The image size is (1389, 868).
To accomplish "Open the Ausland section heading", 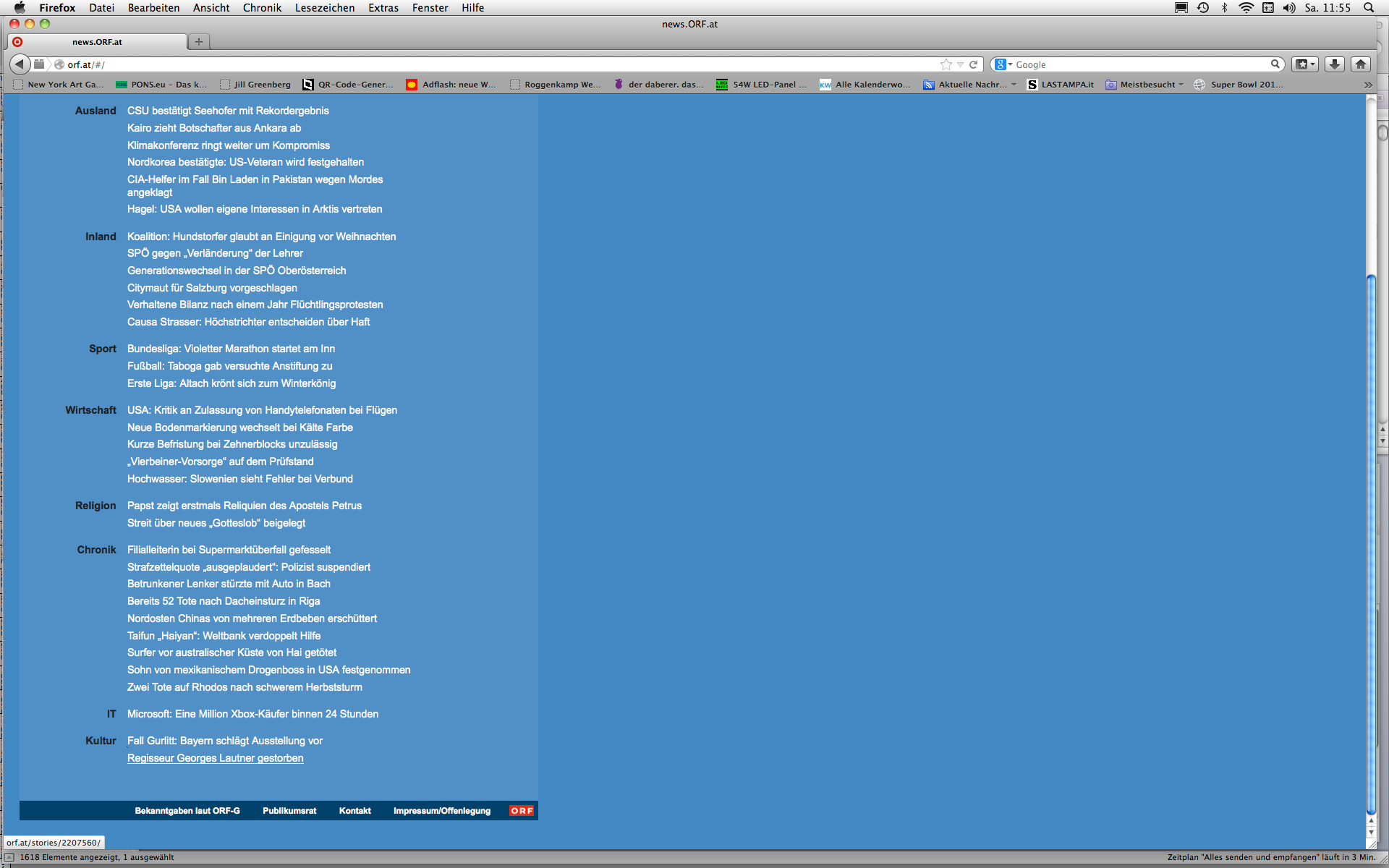I will (x=95, y=111).
